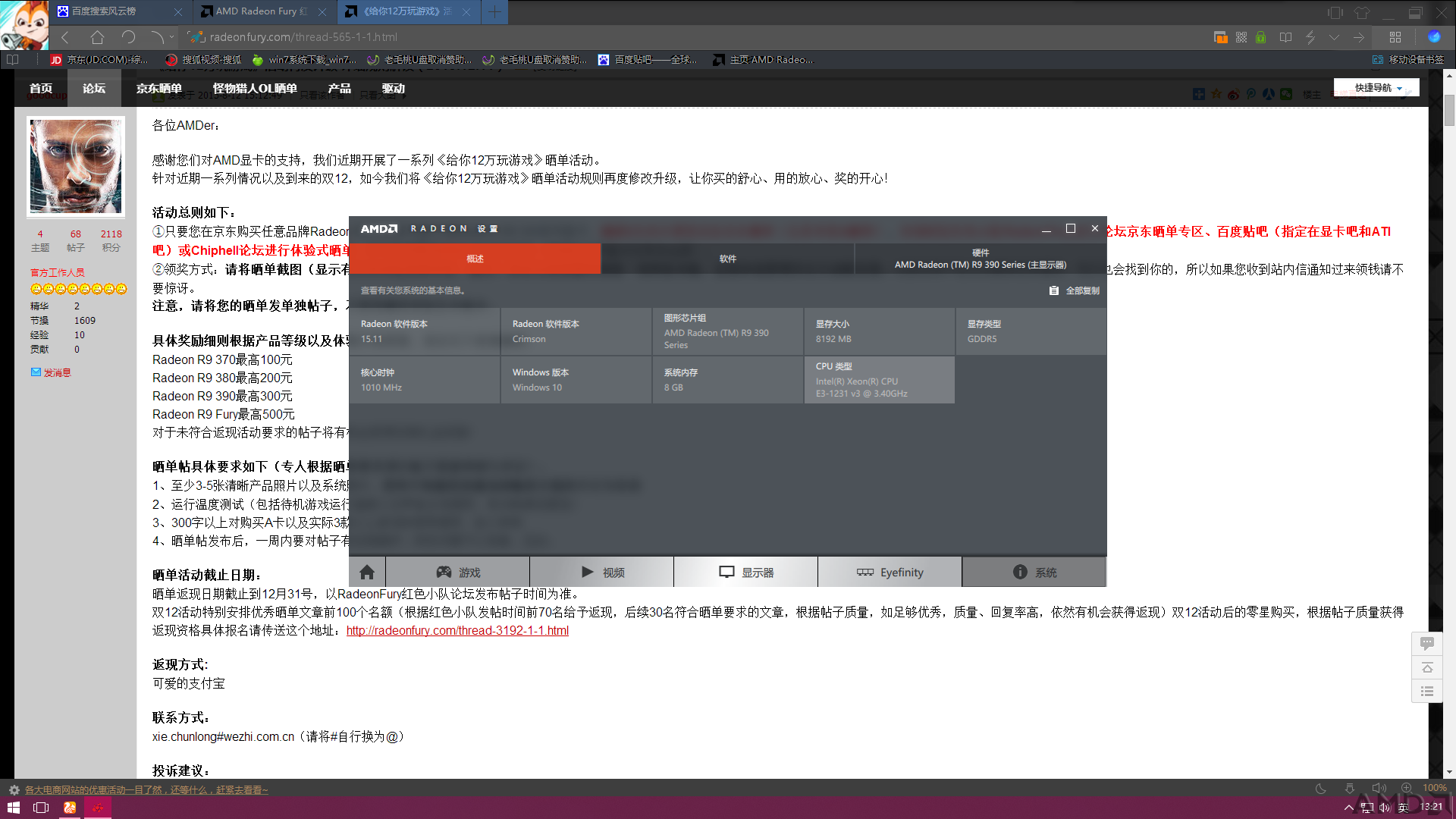Open the Eyefinity section

[x=890, y=572]
